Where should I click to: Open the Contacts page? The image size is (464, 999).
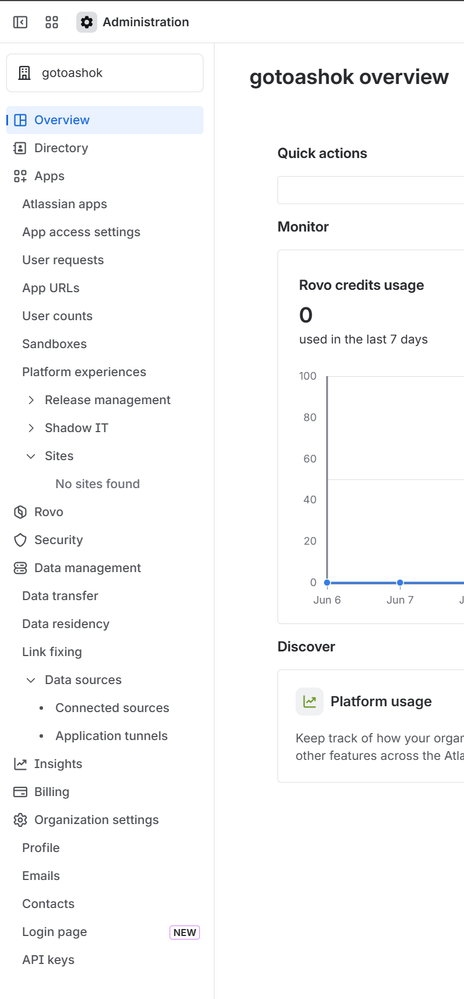click(x=48, y=903)
